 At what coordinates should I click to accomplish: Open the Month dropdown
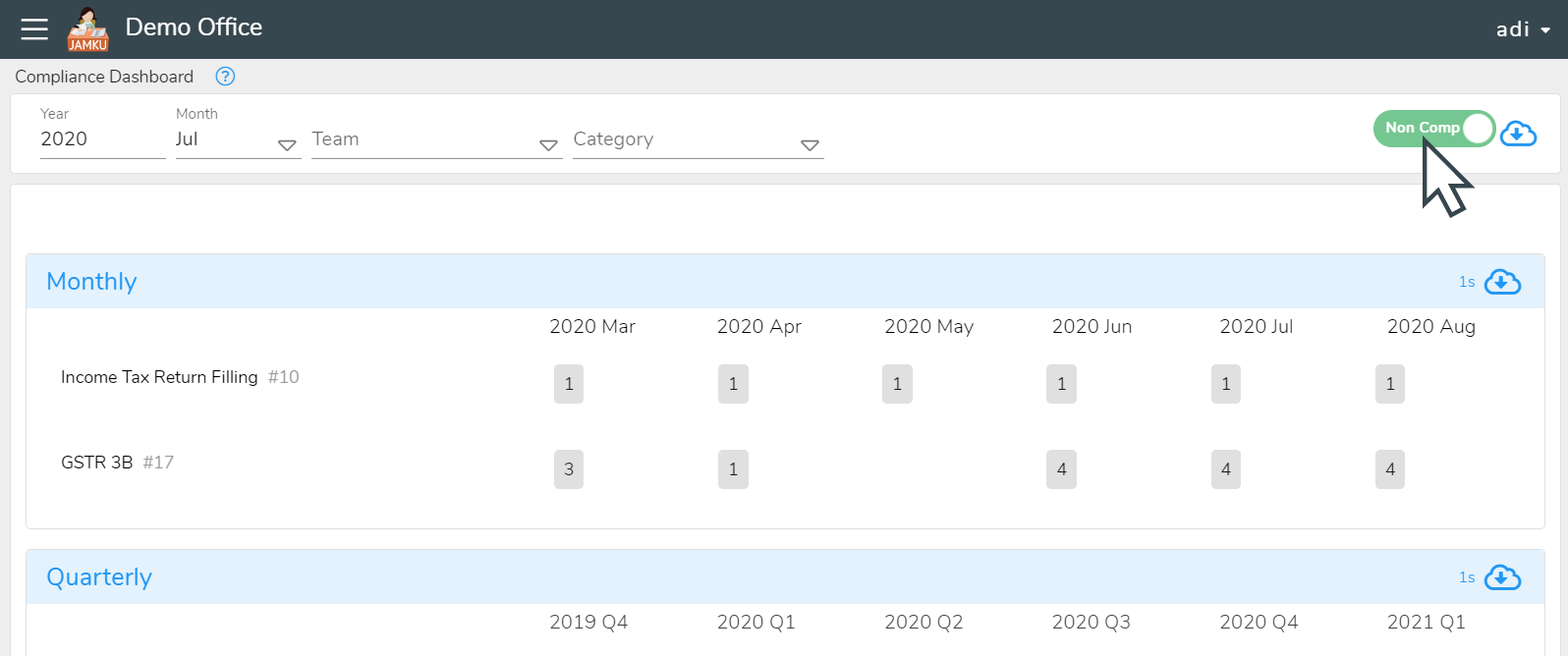[237, 140]
